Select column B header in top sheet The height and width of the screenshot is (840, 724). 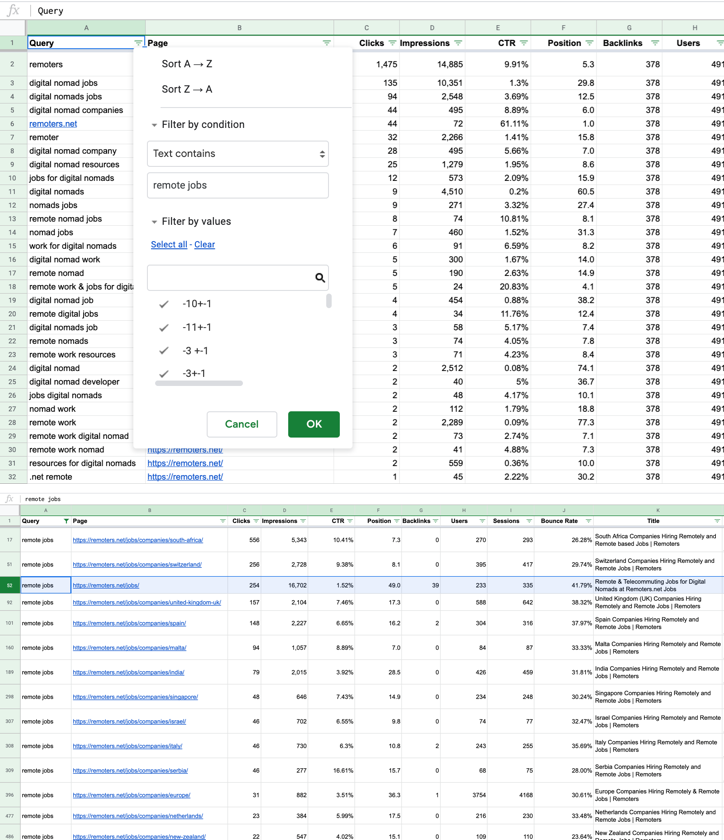point(239,27)
